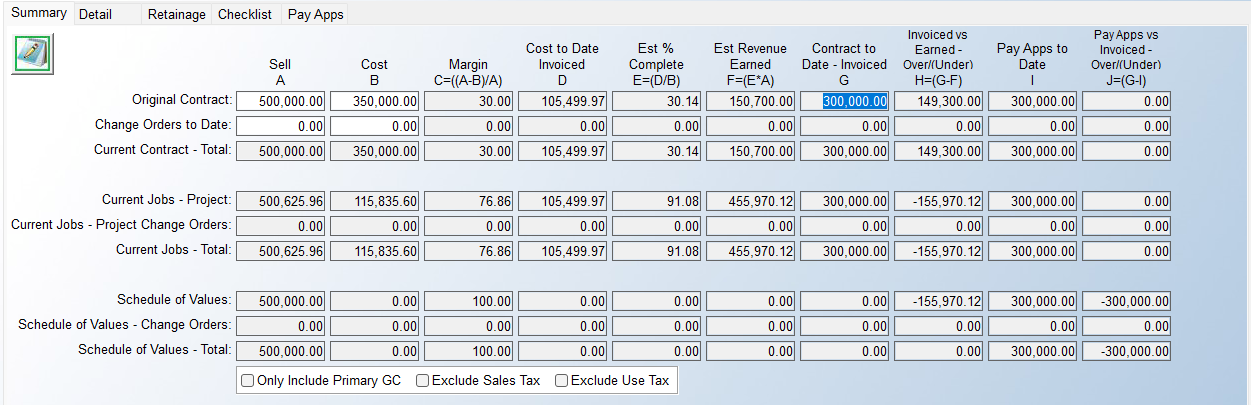Click the Current Jobs - Total Est Revenue Earned field

pos(751,250)
